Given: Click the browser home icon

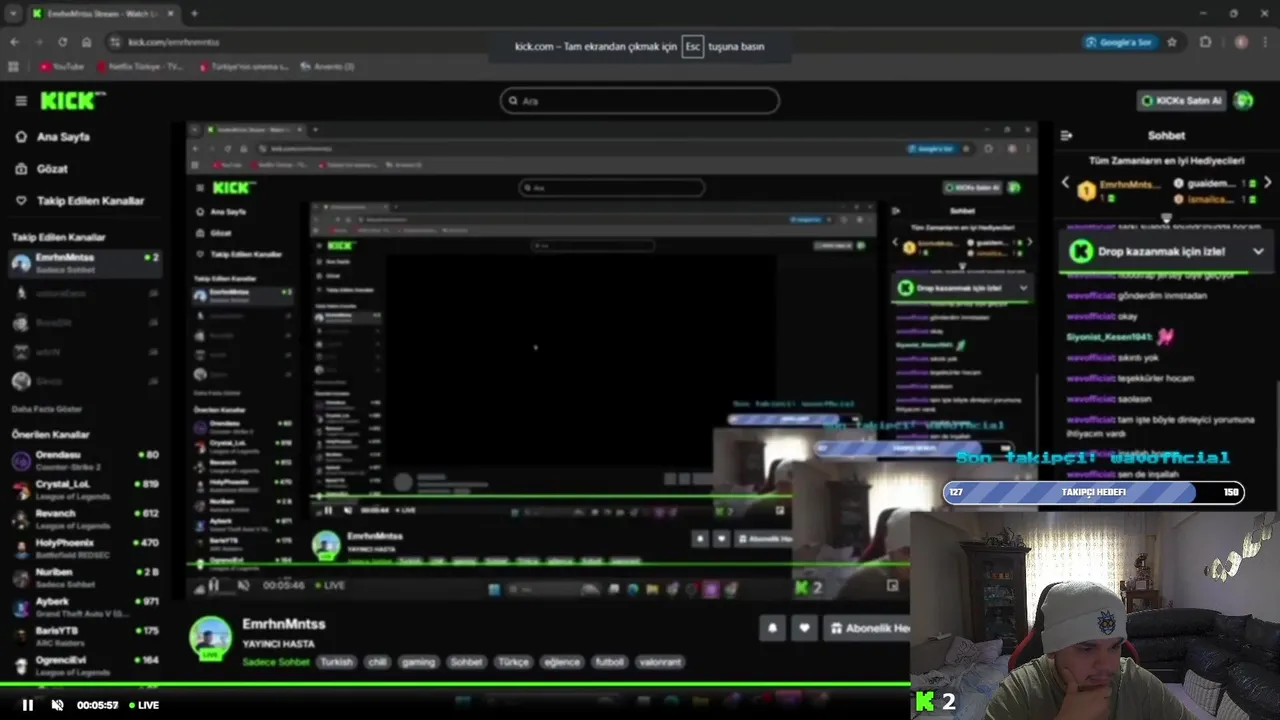Looking at the screenshot, I should [87, 42].
